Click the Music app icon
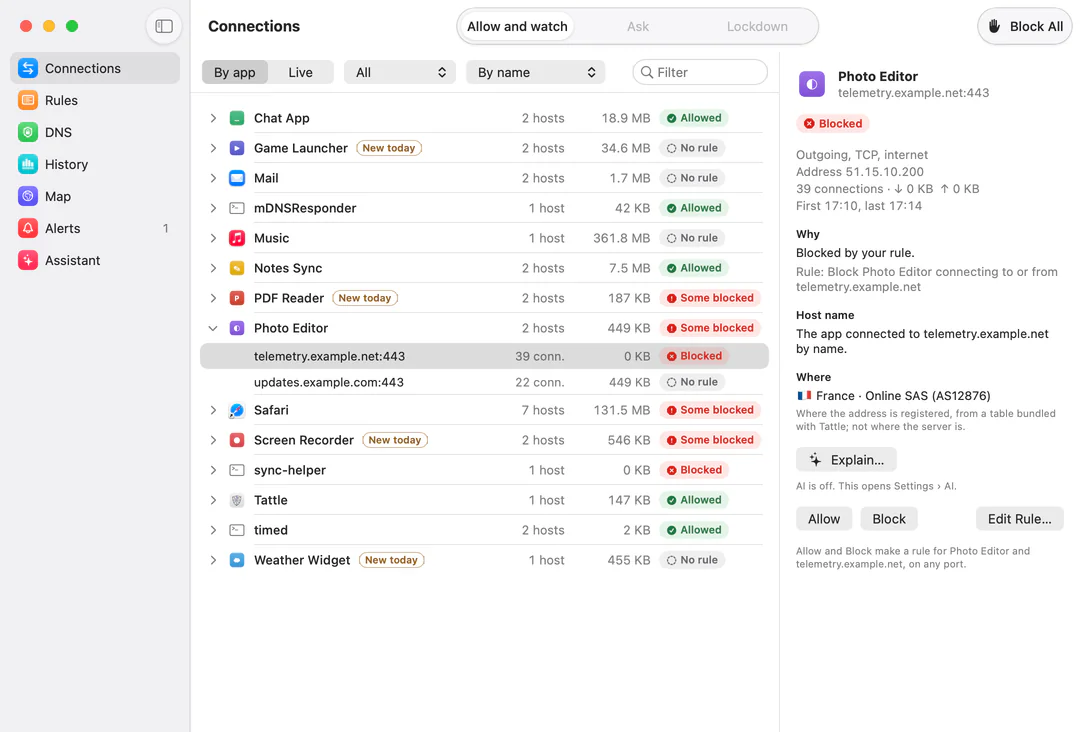The image size is (1080, 732). pyautogui.click(x=237, y=238)
